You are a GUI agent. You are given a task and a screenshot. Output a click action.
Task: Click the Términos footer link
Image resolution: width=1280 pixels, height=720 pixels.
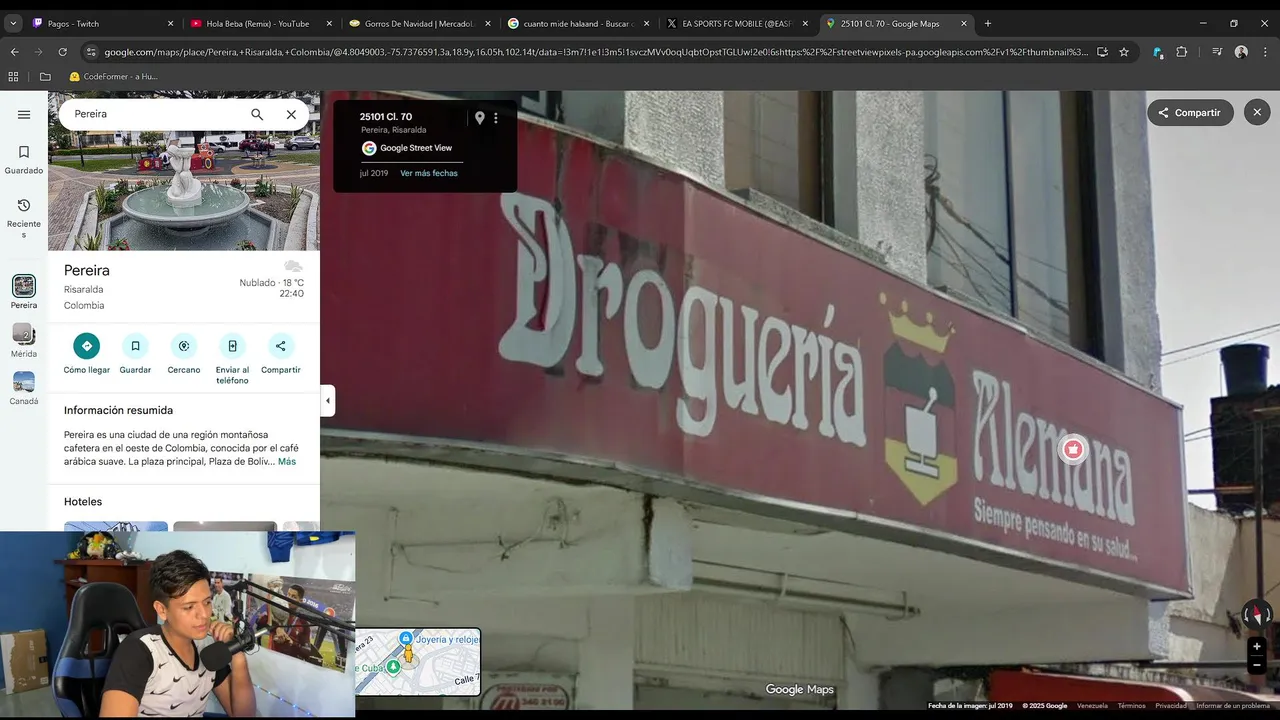[1131, 706]
